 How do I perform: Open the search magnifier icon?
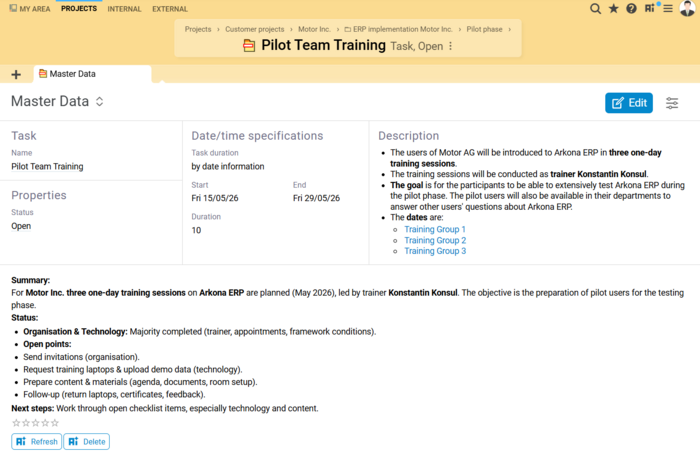point(595,8)
